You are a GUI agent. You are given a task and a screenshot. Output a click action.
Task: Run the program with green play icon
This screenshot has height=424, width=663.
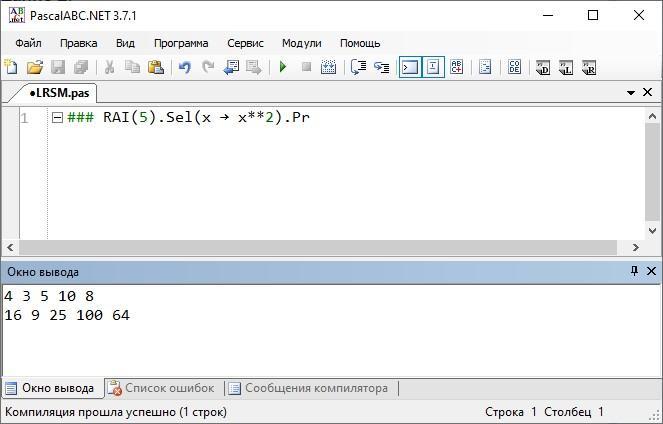(283, 67)
